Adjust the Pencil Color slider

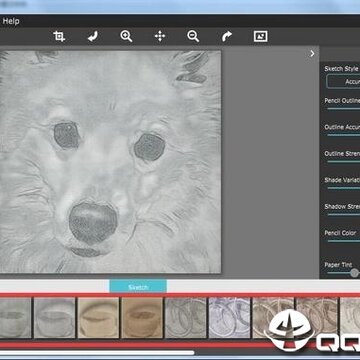click(343, 241)
